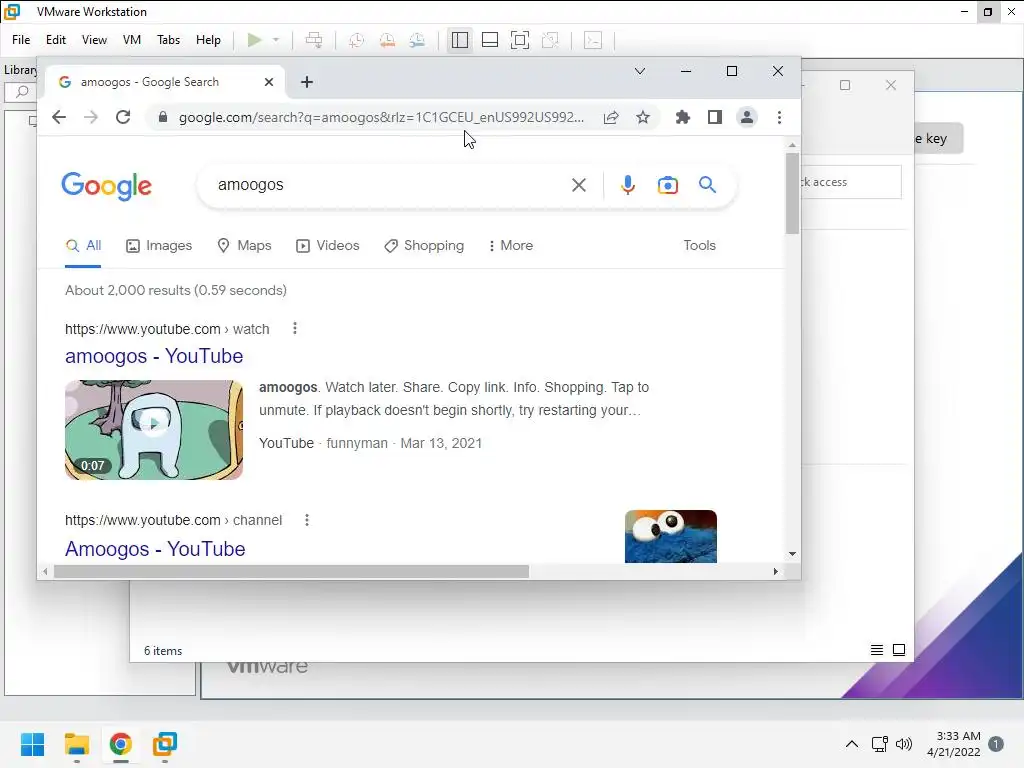The width and height of the screenshot is (1024, 768).
Task: Switch to Images results
Action: pos(159,246)
